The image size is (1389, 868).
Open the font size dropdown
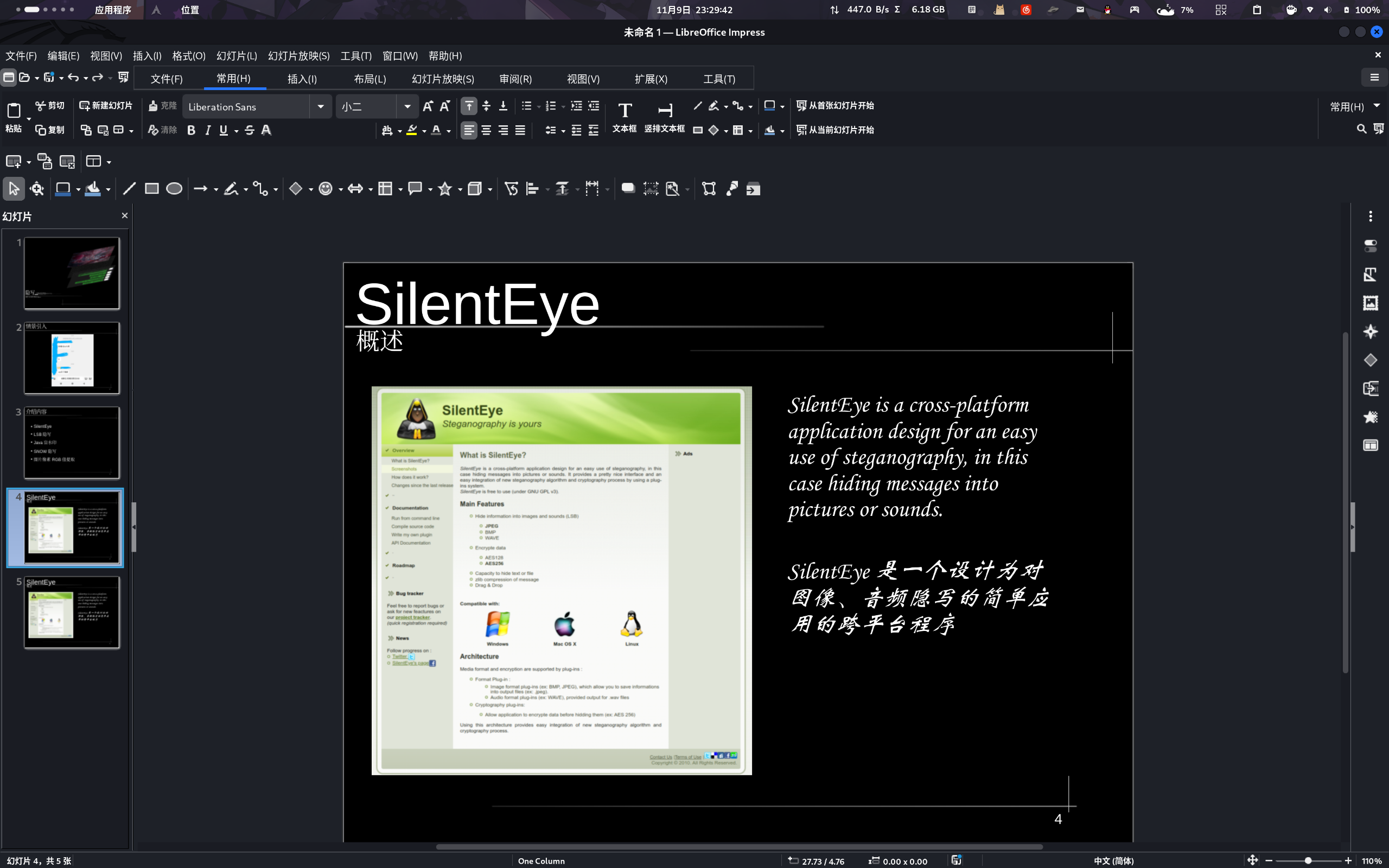coord(407,107)
